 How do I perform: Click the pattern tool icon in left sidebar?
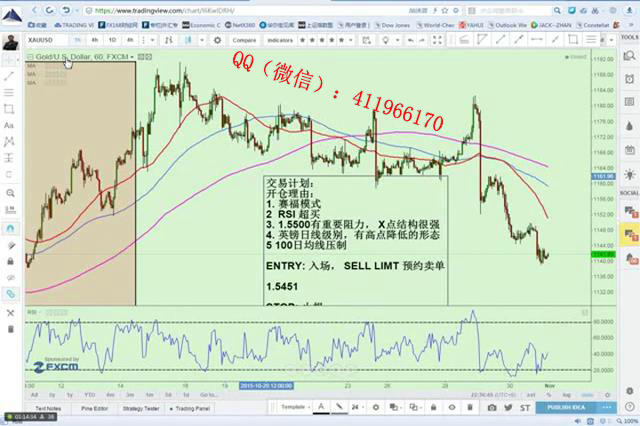(9, 142)
